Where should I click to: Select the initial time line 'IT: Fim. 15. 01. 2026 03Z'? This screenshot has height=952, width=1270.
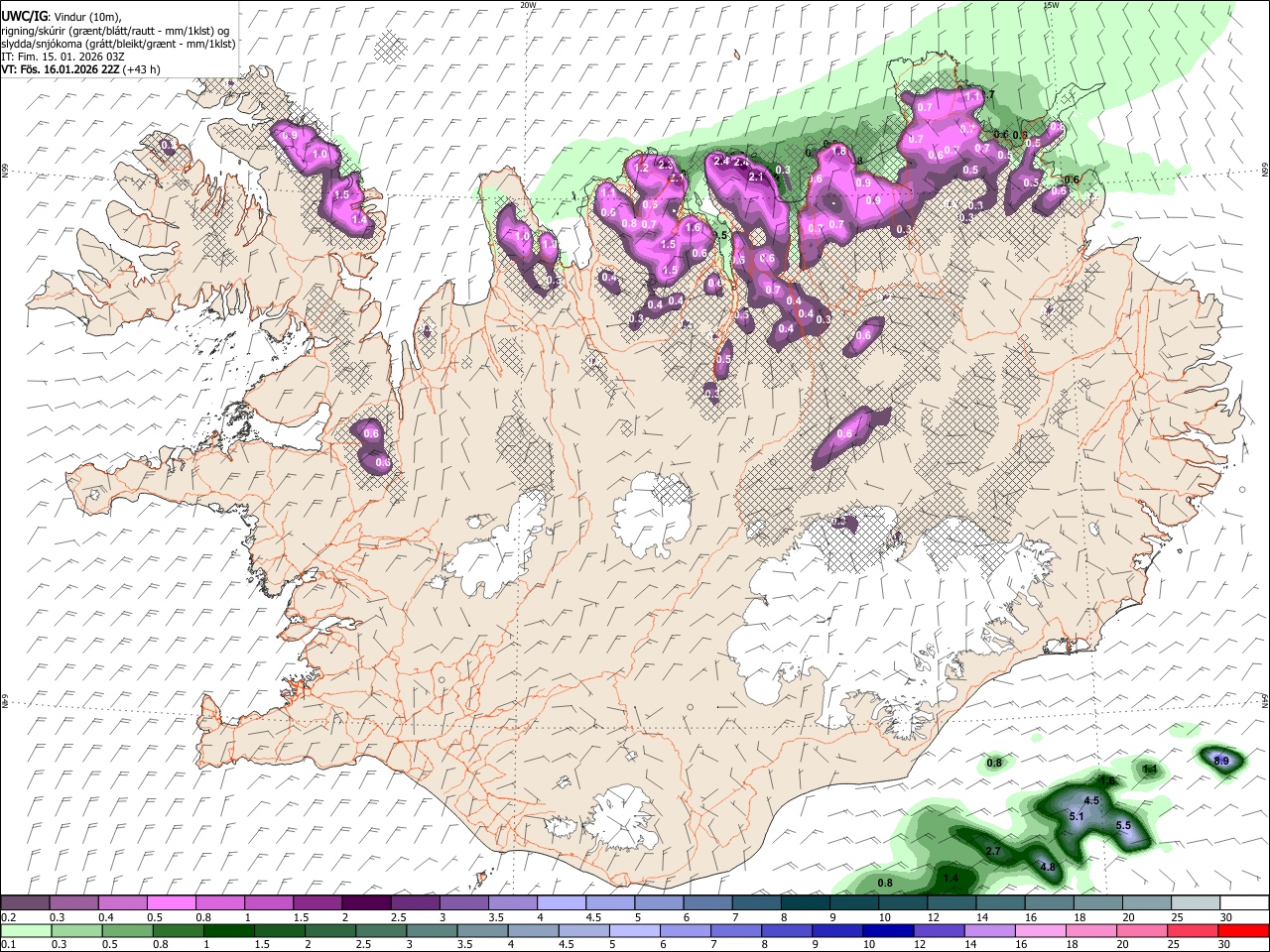click(x=63, y=57)
